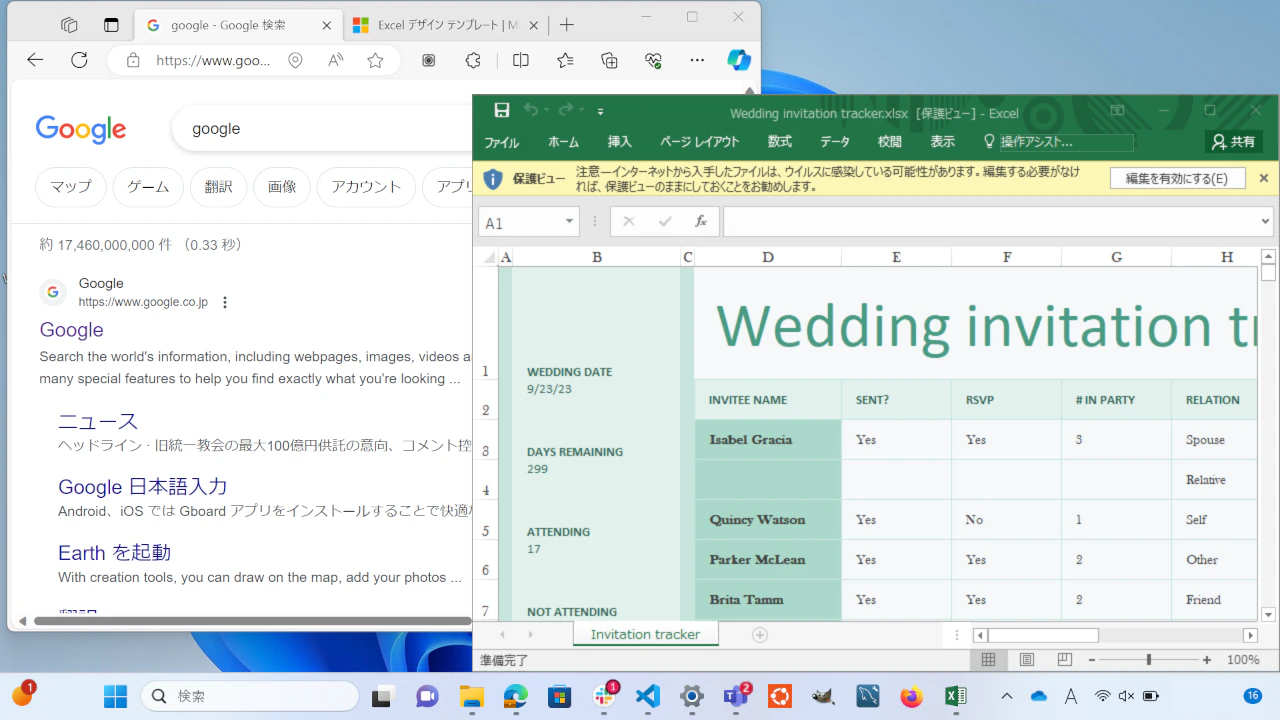Click the Save icon in Excel's title bar

[502, 111]
